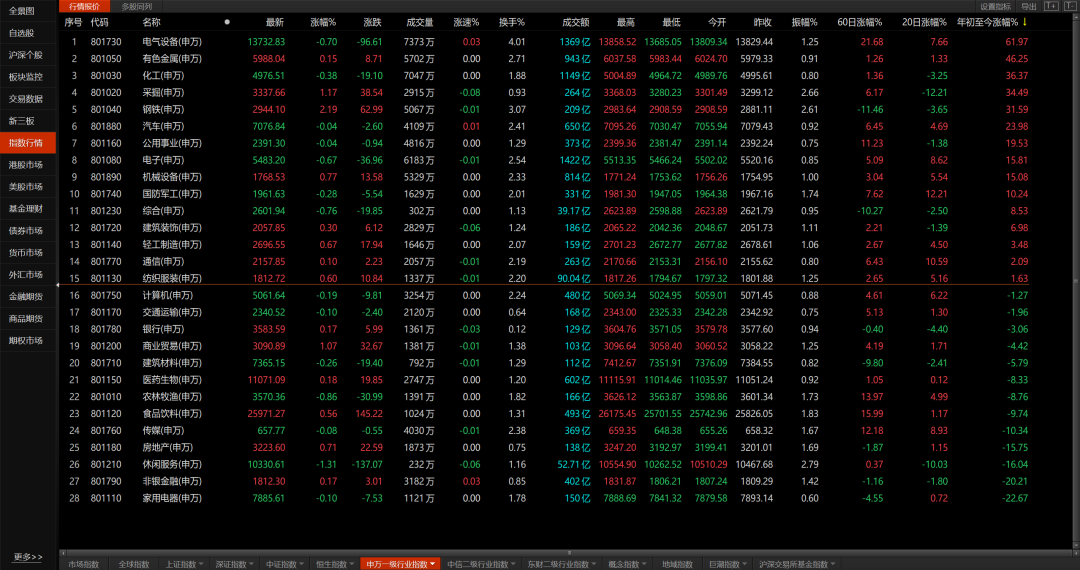Open 自选股 in the left sidebar

coord(28,33)
